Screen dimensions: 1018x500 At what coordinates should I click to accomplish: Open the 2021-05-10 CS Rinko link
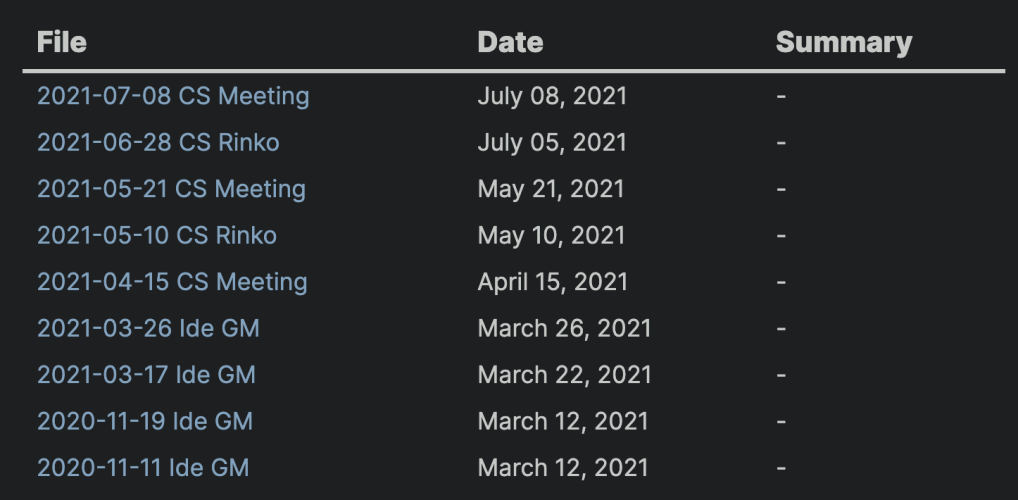pyautogui.click(x=156, y=235)
